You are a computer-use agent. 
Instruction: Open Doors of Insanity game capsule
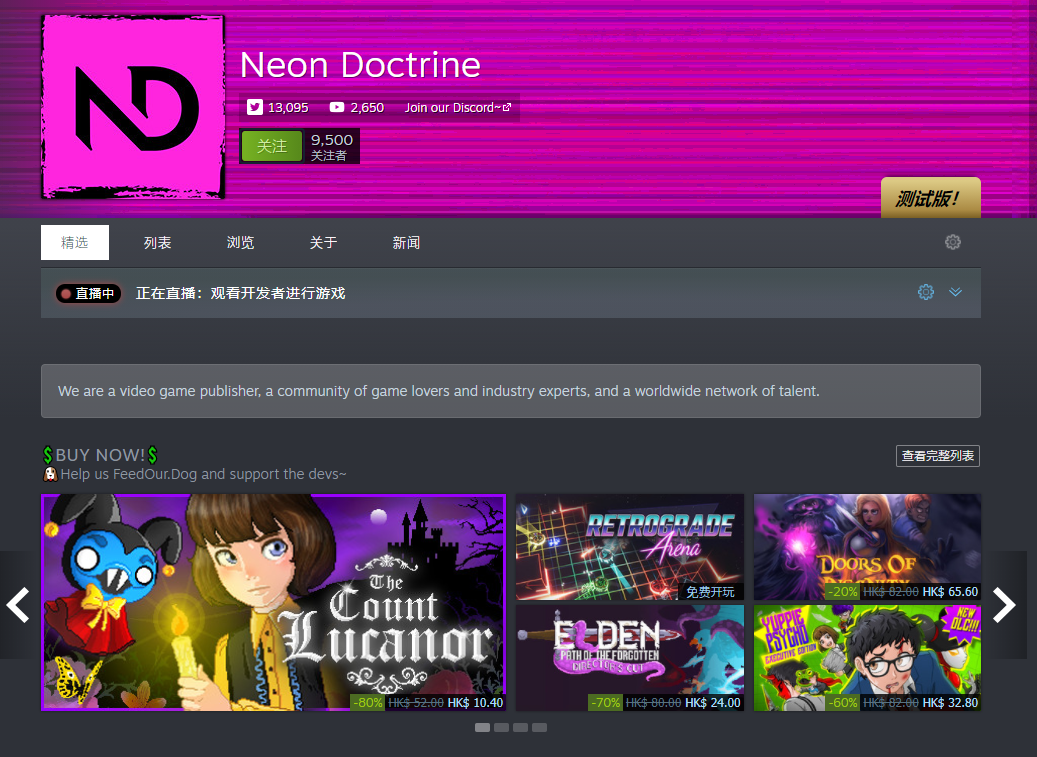pos(867,547)
